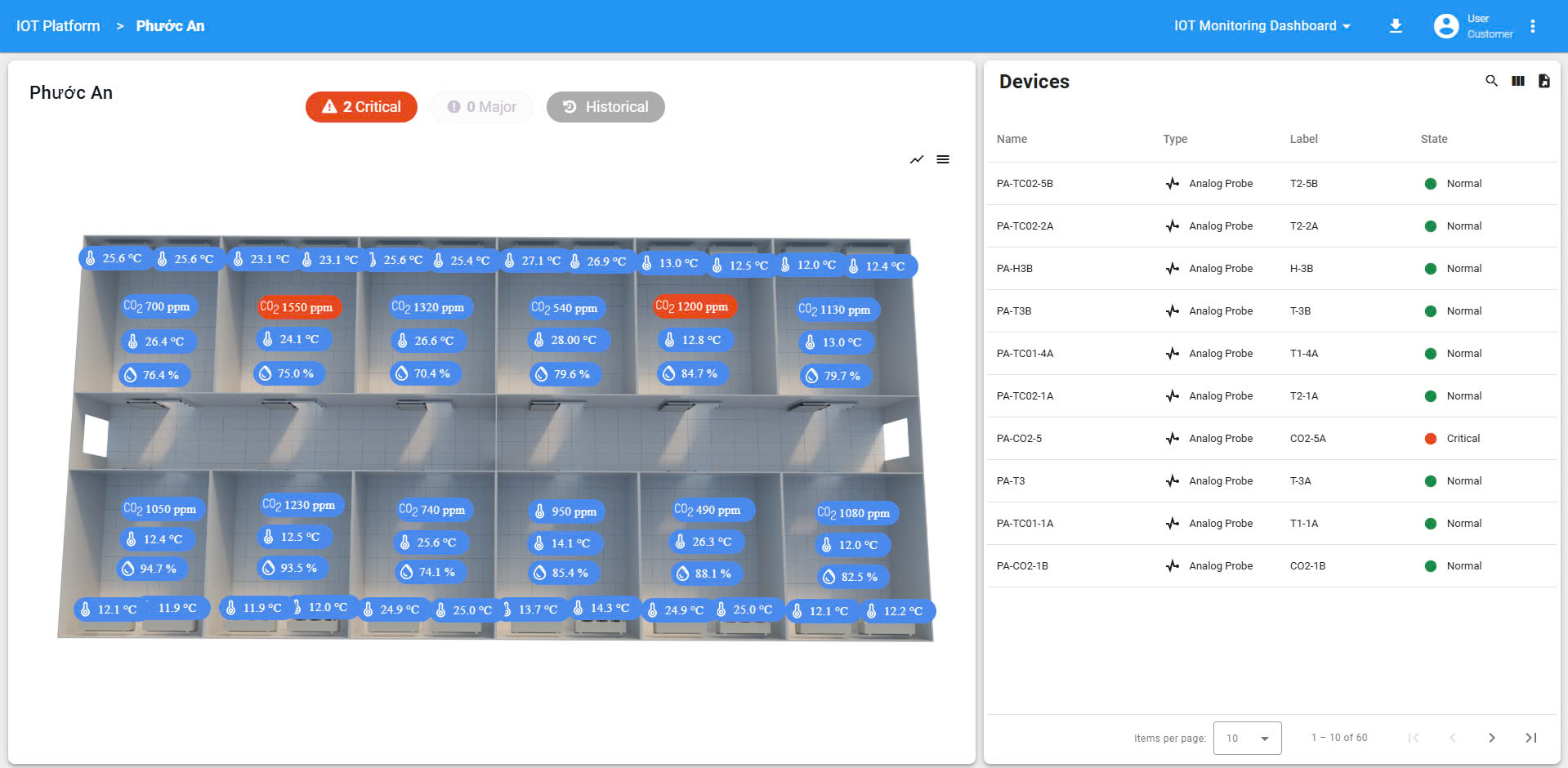Viewport: 1568px width, 768px height.
Task: Select the PA-TC02-1A device row
Action: (1272, 396)
